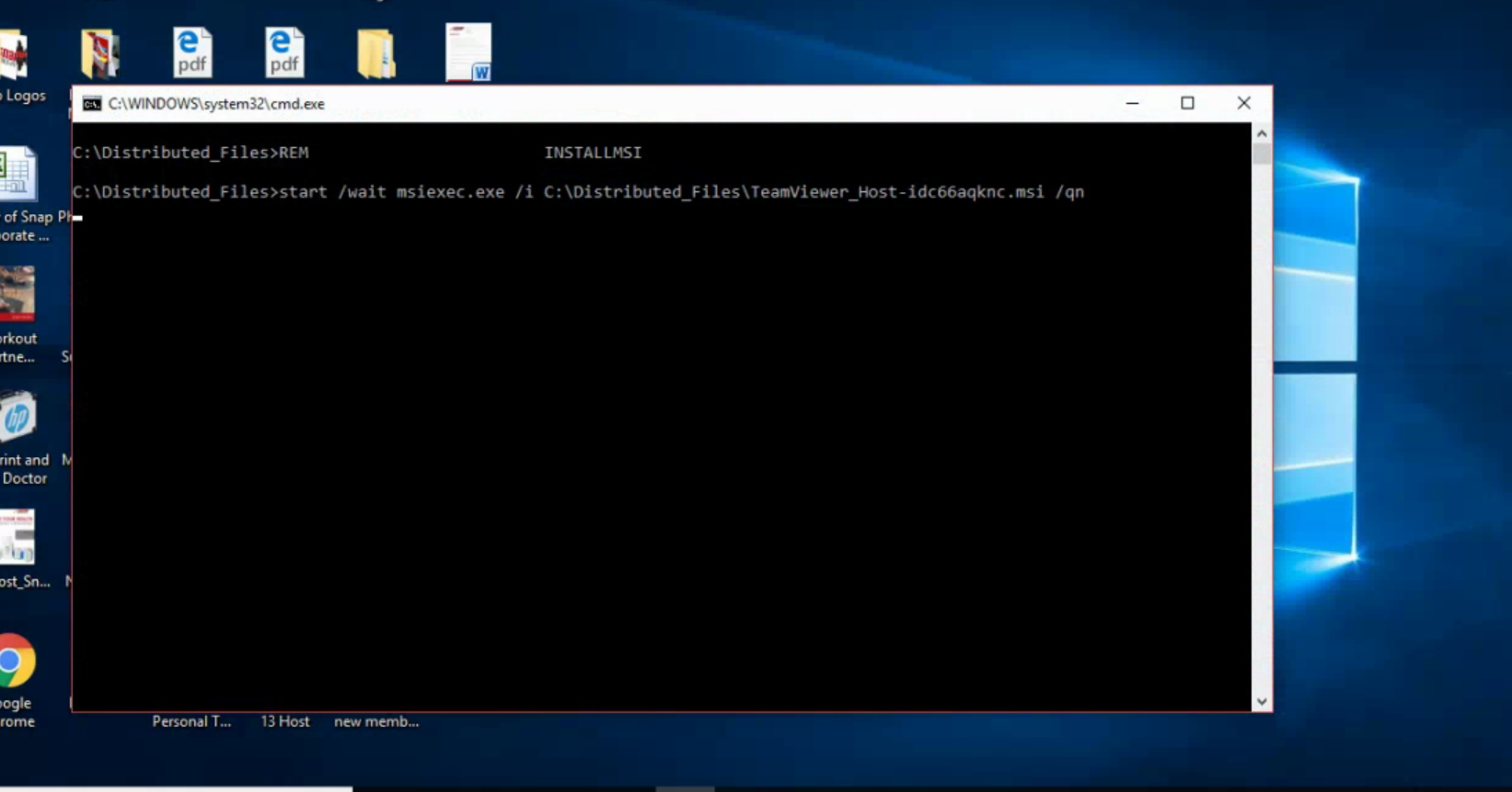1512x792 pixels.
Task: Click the '13 Host' desktop label
Action: click(x=284, y=721)
